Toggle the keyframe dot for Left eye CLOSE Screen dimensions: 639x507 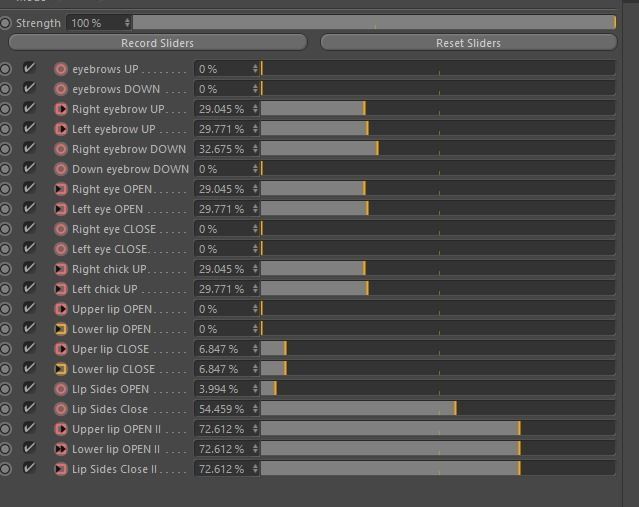point(6,249)
